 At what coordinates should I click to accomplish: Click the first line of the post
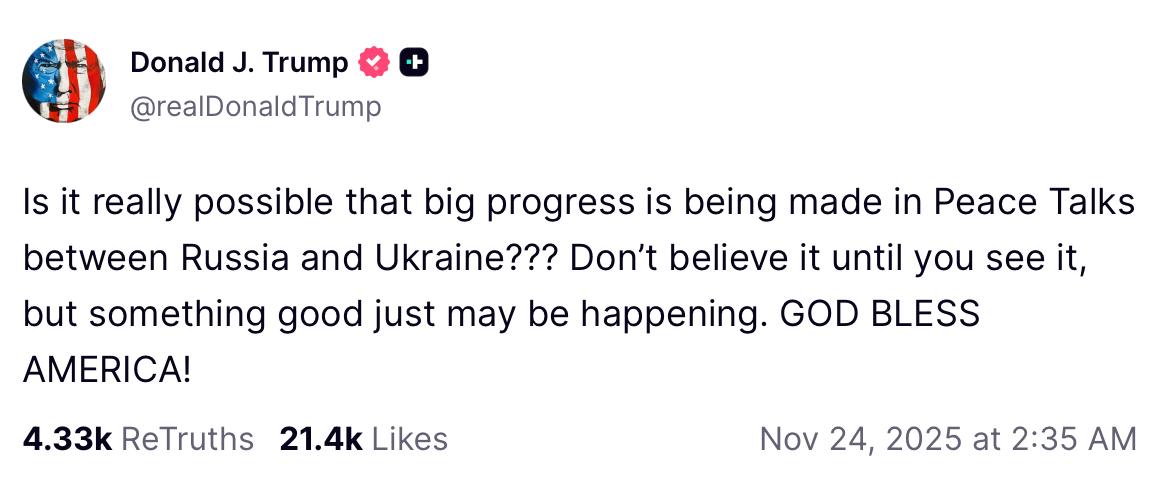578,204
